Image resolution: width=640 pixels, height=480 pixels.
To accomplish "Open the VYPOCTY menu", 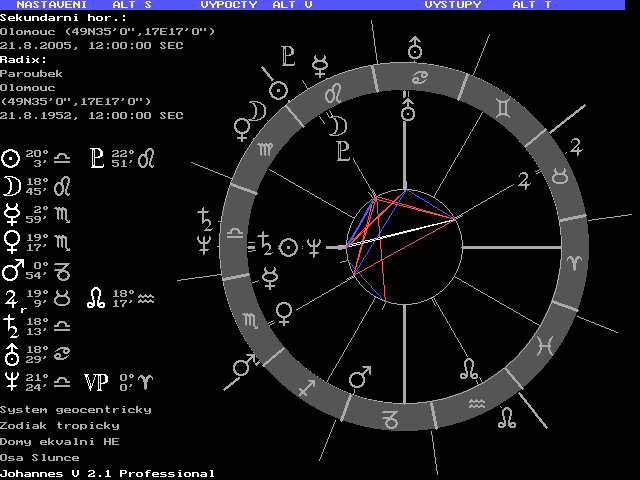I will [229, 5].
